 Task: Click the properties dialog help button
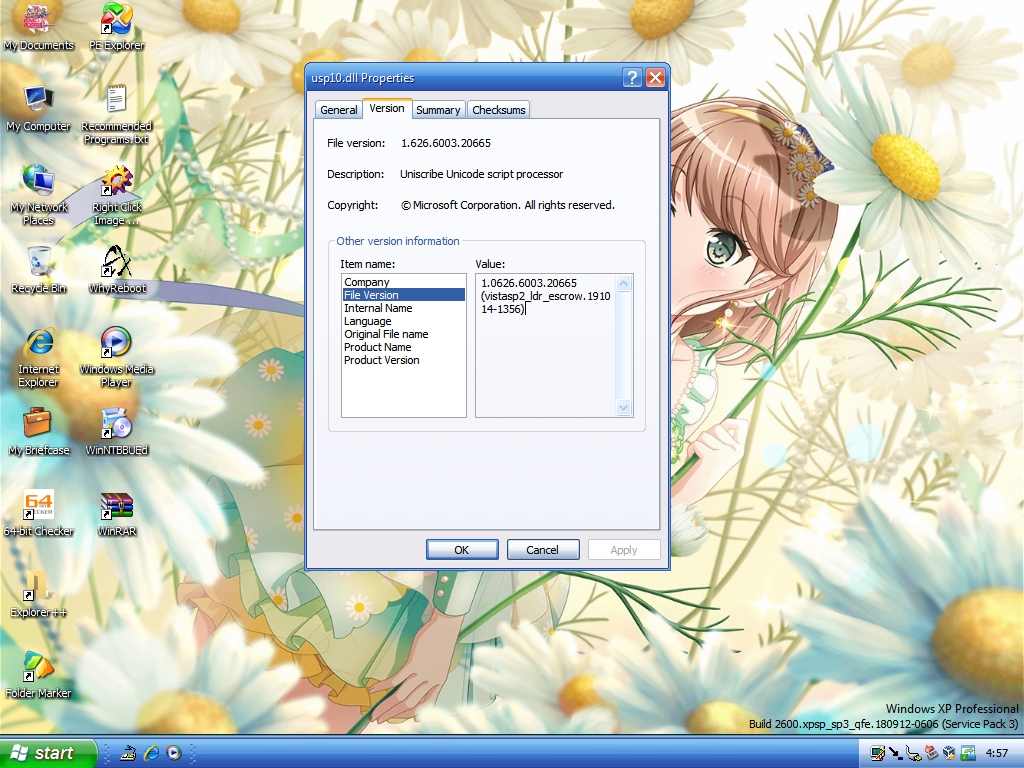click(632, 78)
